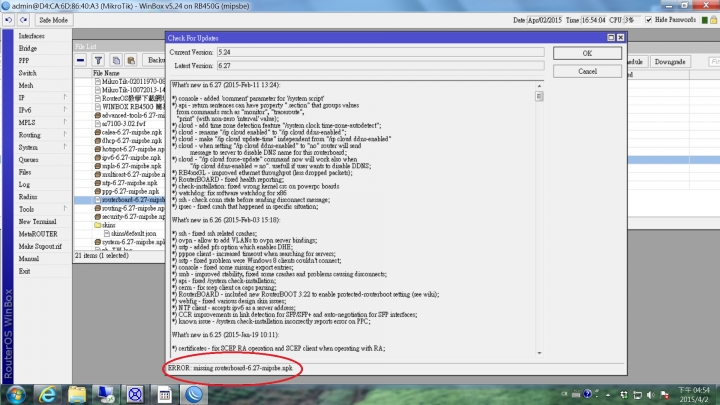
Task: Open Internet Explorer from the taskbar
Action: point(47,394)
